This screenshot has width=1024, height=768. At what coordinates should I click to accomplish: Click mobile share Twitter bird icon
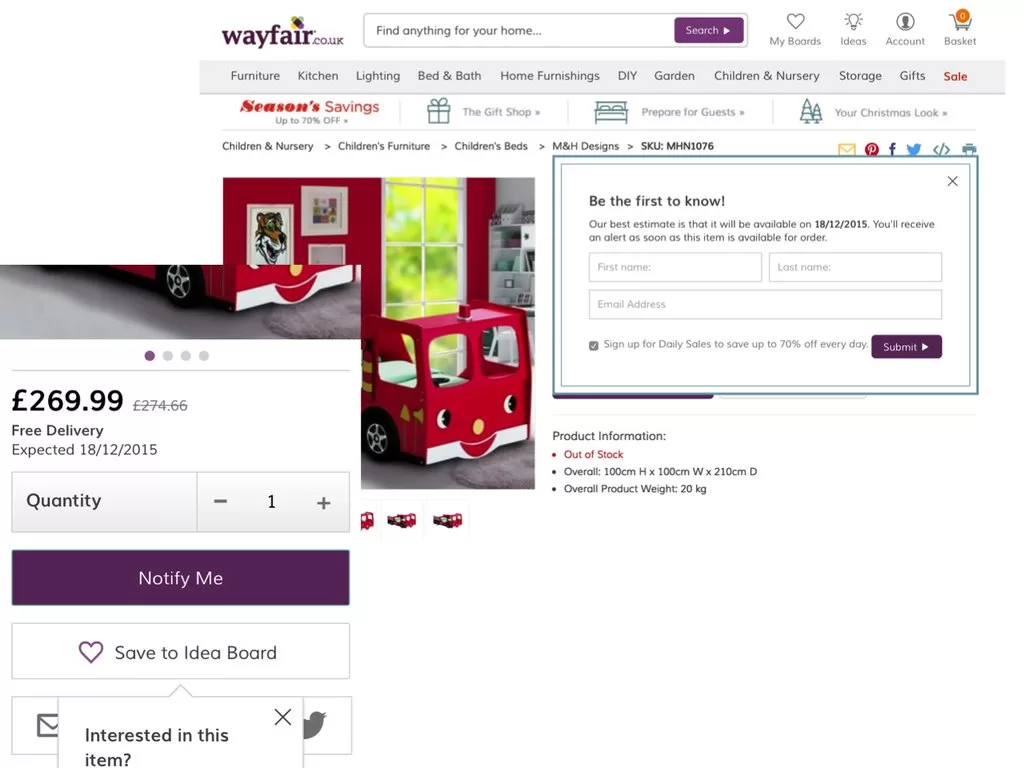point(315,724)
